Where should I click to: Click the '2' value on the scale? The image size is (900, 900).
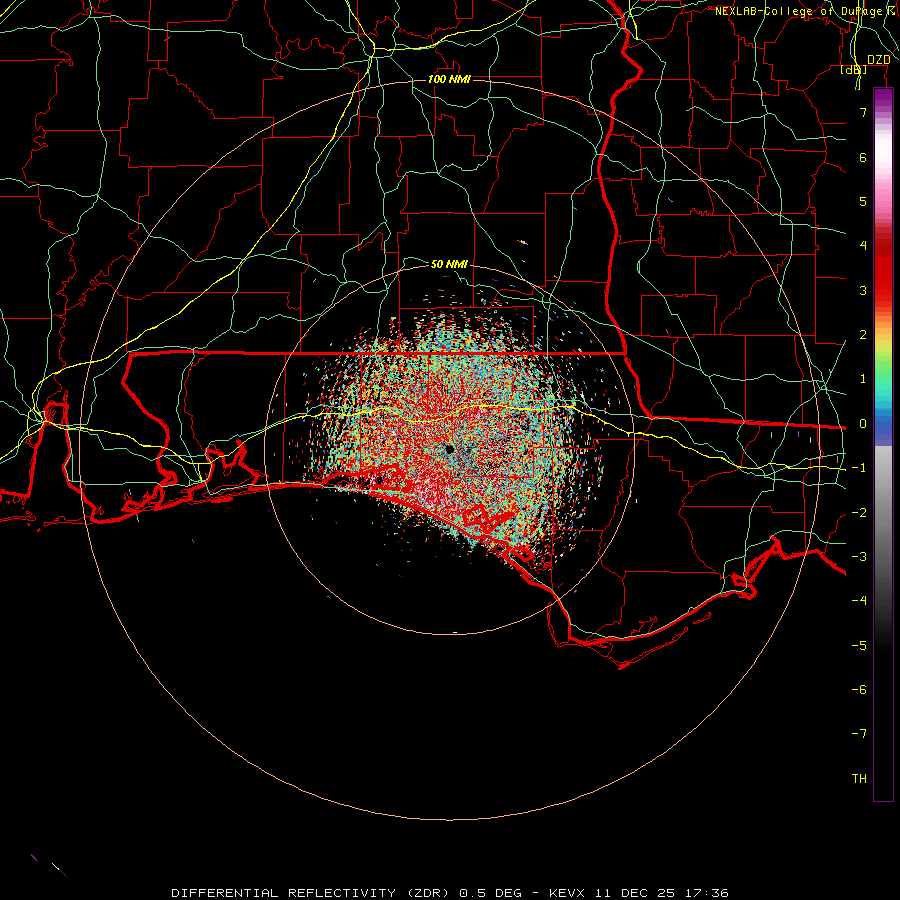[863, 335]
